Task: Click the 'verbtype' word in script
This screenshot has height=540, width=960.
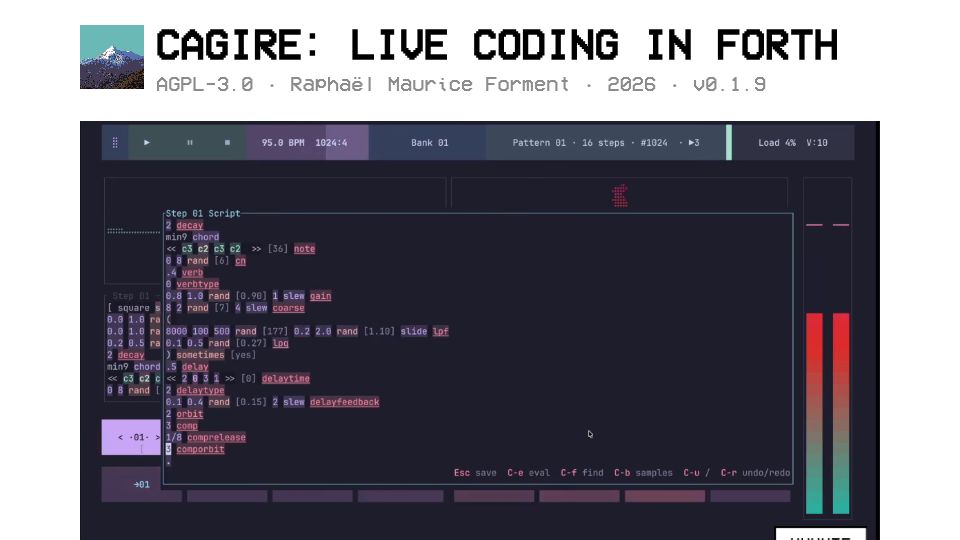Action: point(198,284)
